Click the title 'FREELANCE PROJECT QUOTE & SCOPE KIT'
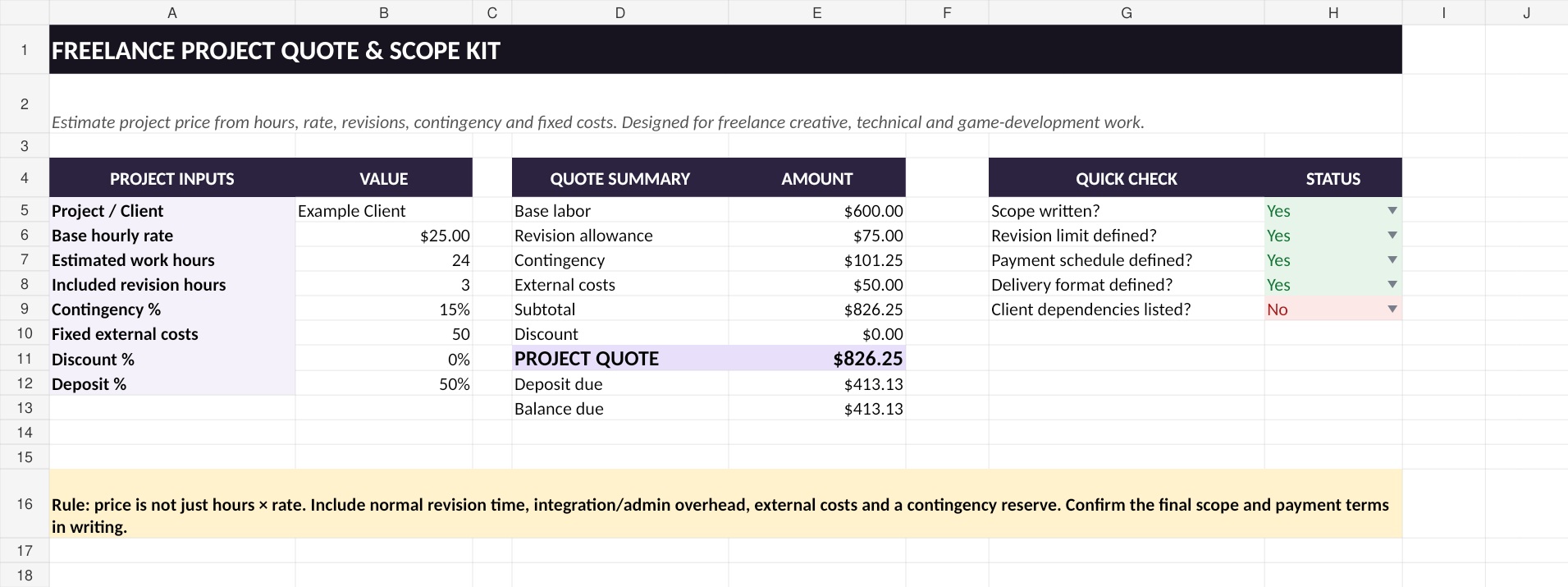Viewport: 1568px width, 587px height. (276, 51)
